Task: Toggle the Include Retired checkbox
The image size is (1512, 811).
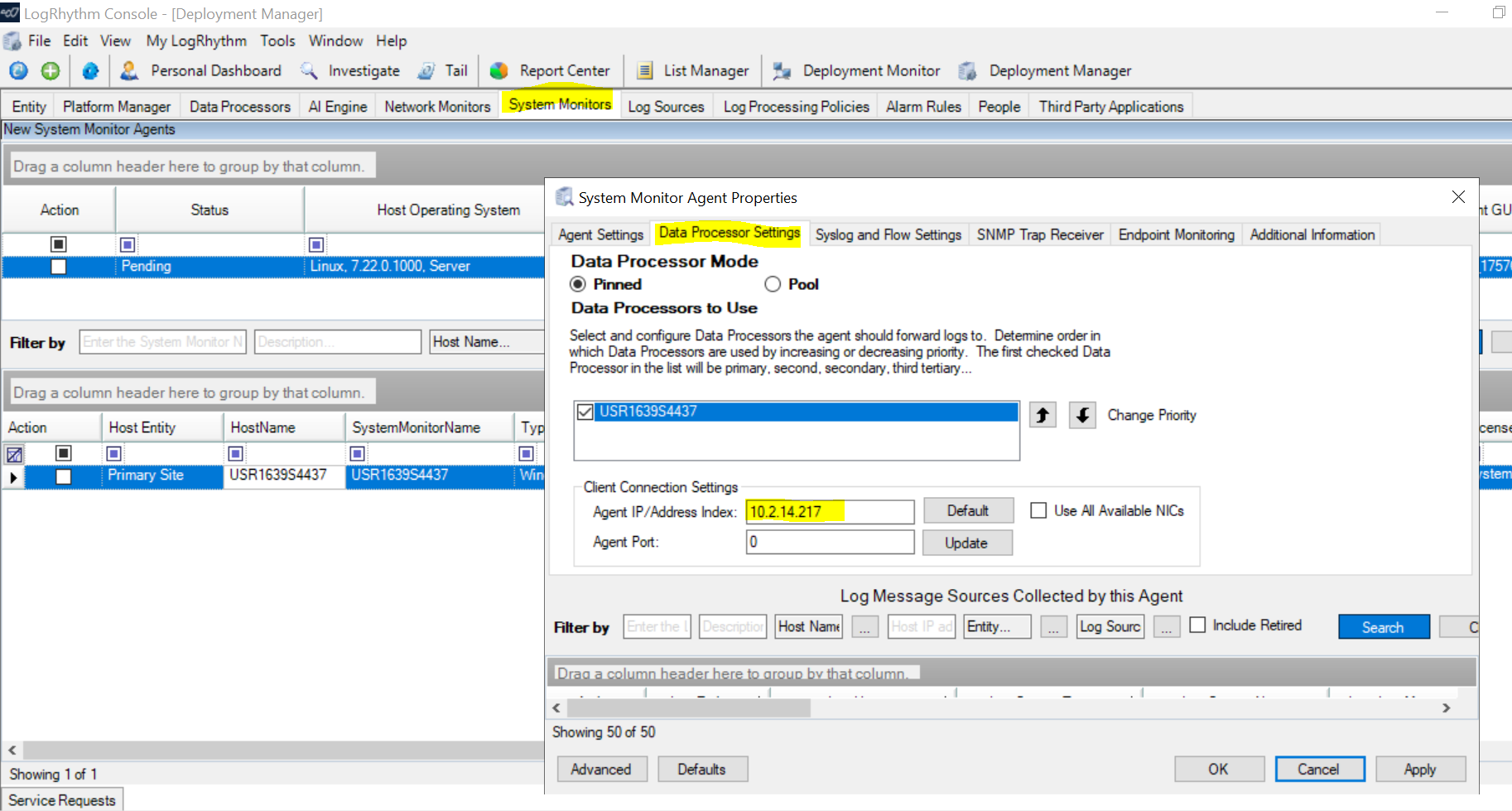Action: click(1197, 625)
